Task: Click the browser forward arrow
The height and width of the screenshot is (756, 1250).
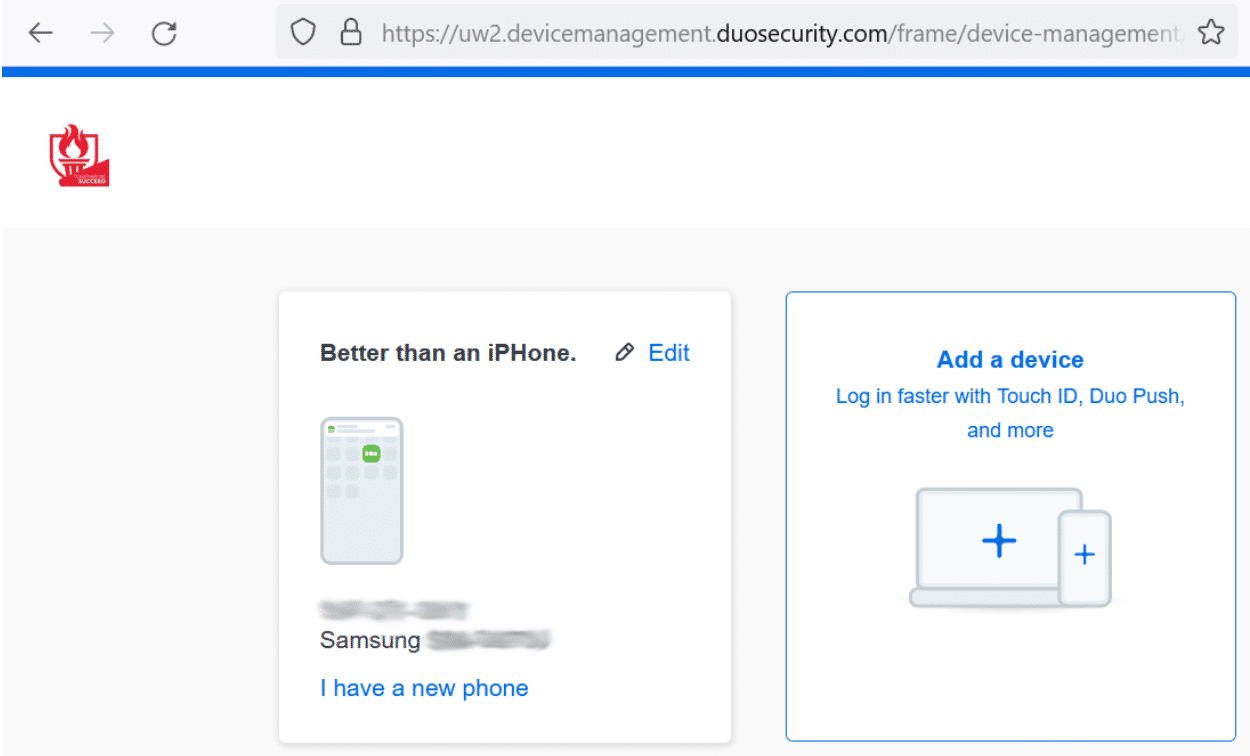Action: (101, 33)
